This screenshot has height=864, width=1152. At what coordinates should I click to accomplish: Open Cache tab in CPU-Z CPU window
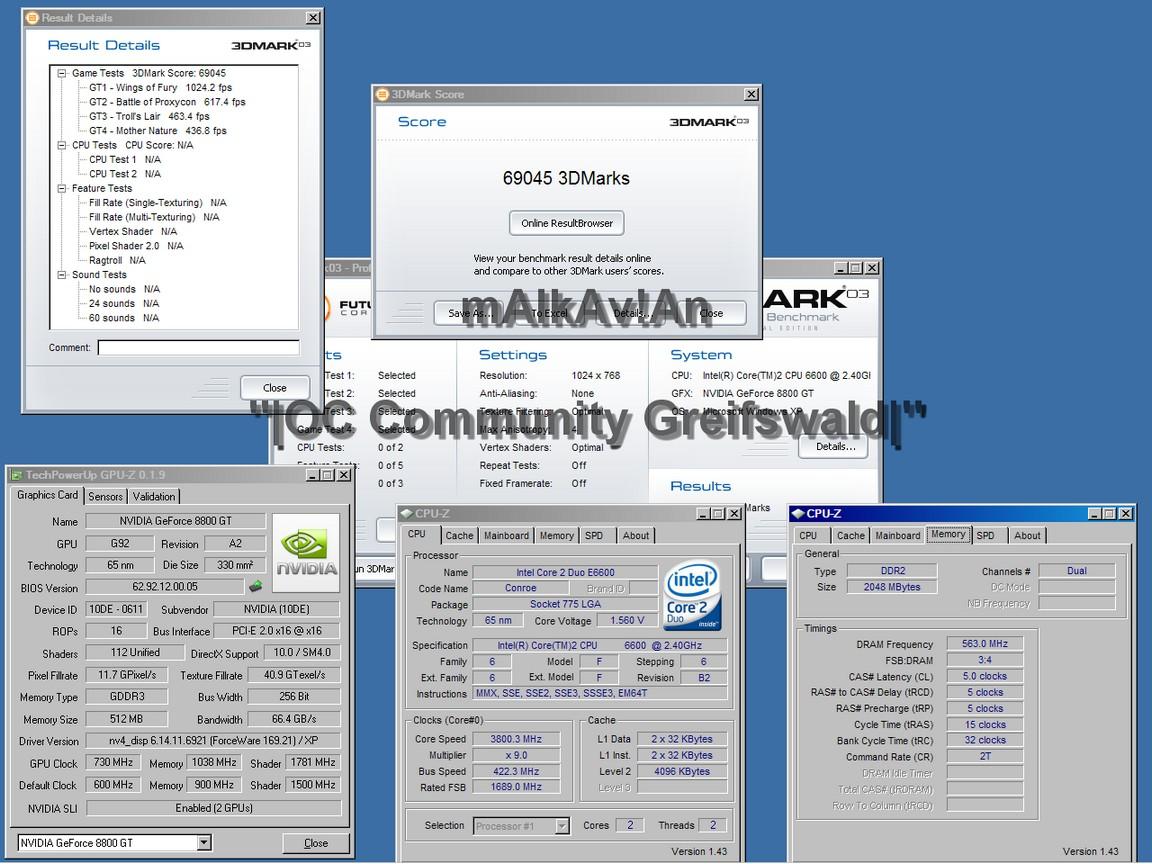[x=459, y=536]
